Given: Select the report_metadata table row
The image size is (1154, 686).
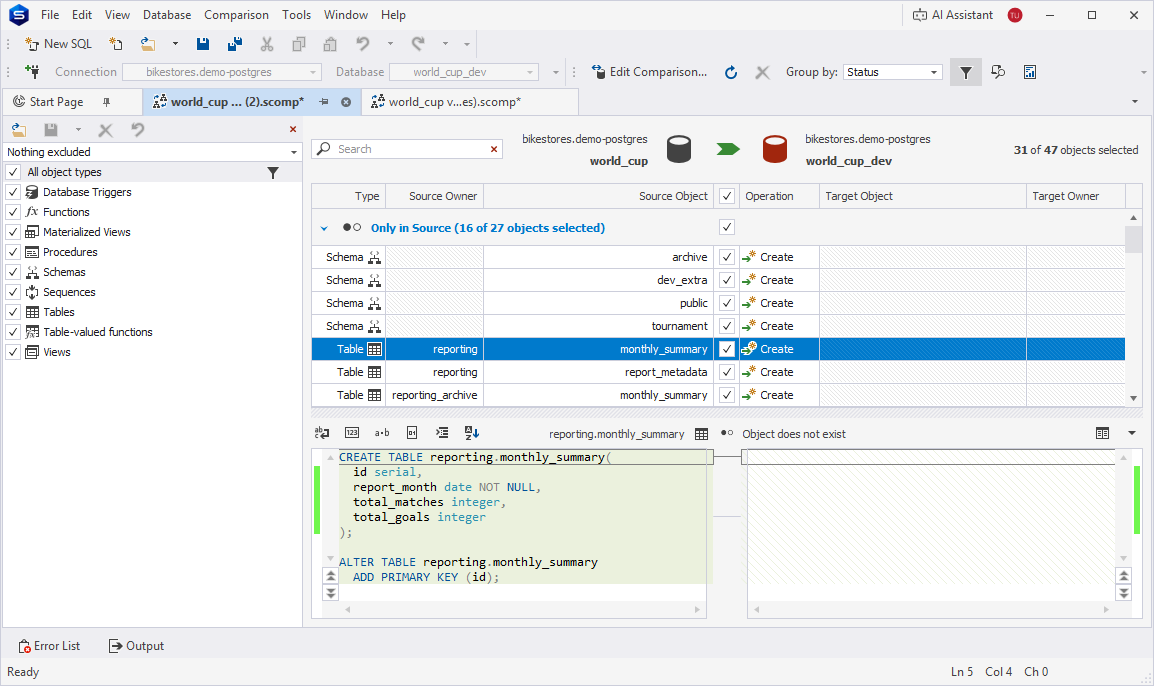Looking at the screenshot, I should coord(718,372).
